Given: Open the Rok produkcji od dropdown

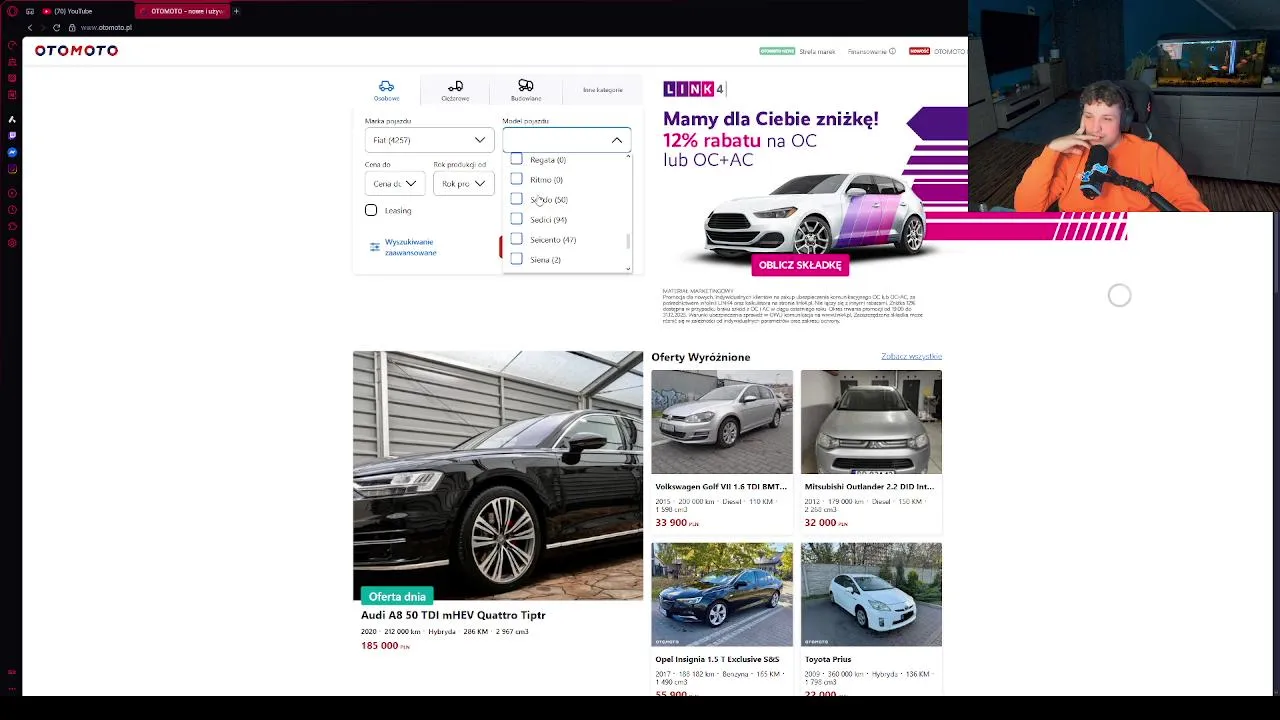Looking at the screenshot, I should 463,183.
